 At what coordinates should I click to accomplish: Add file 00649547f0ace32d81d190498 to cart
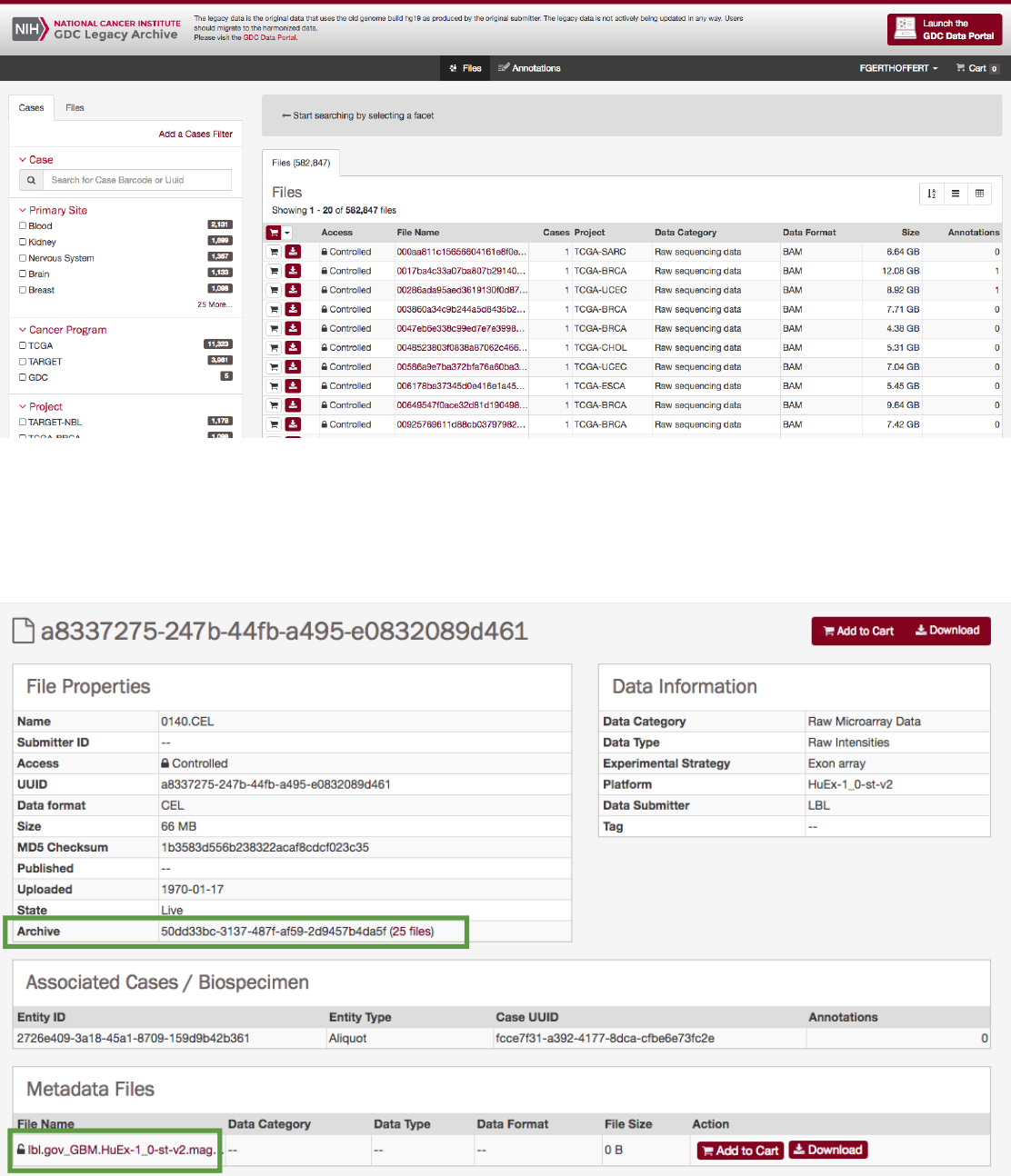click(274, 404)
